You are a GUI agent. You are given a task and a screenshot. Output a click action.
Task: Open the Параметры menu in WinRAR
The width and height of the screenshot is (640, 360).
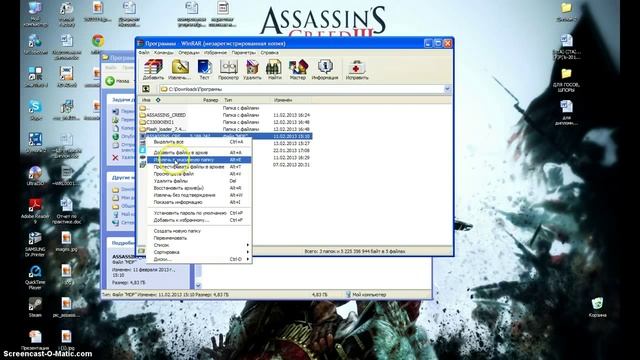tap(243, 53)
